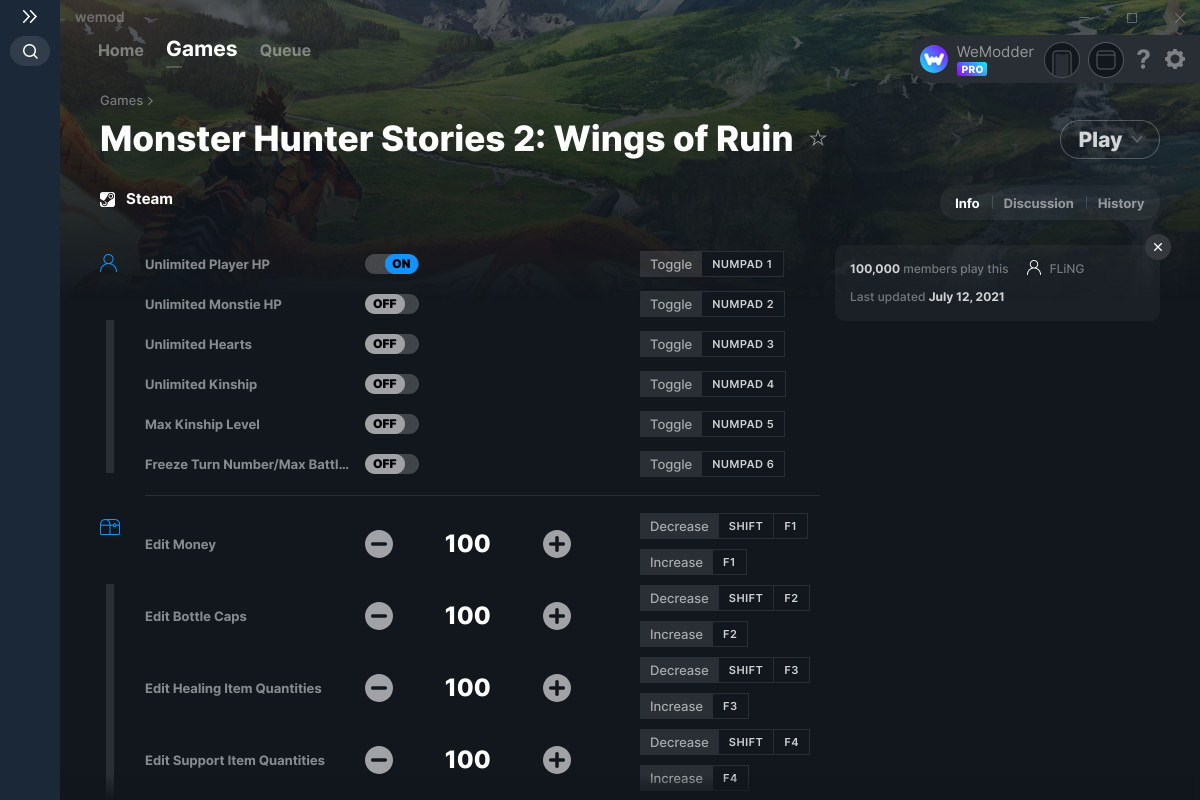The height and width of the screenshot is (800, 1200).
Task: Decrease Edit Money with minus icon
Action: click(379, 544)
